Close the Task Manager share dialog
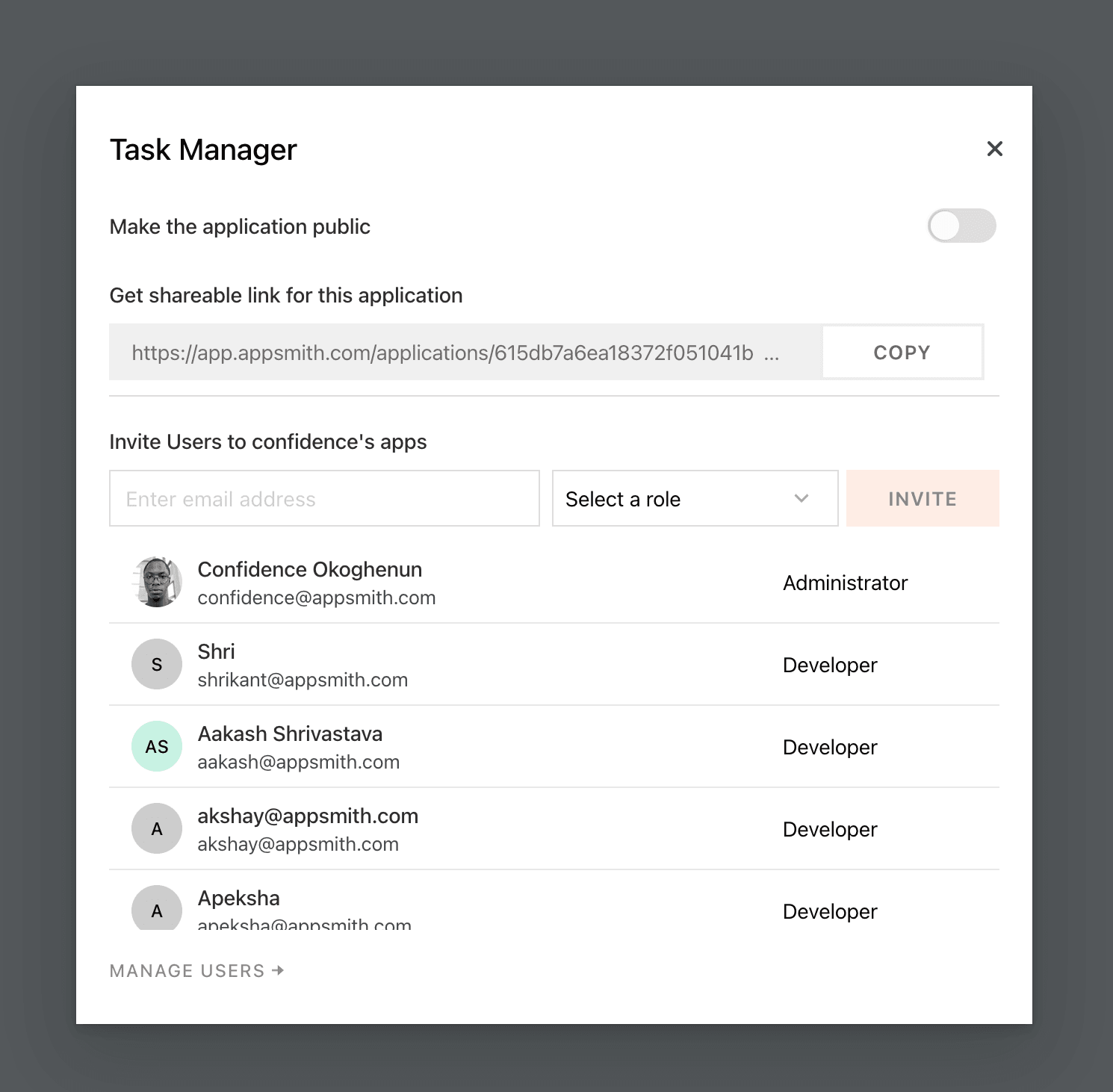Screen dimensions: 1113x1092 (994, 149)
